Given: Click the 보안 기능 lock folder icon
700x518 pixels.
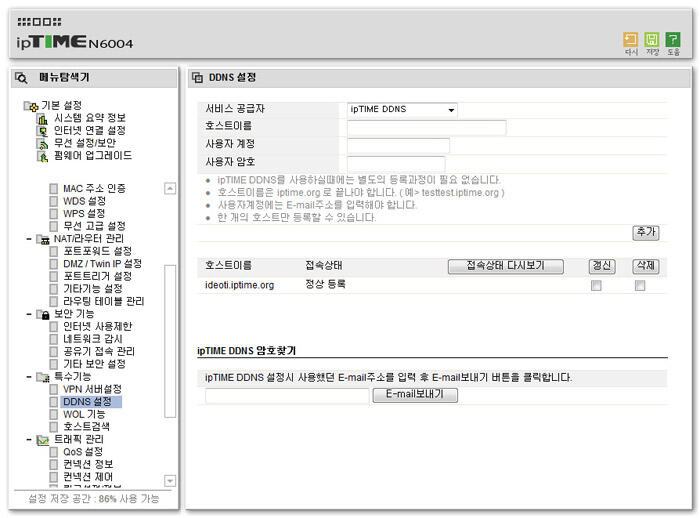Looking at the screenshot, I should coord(43,315).
